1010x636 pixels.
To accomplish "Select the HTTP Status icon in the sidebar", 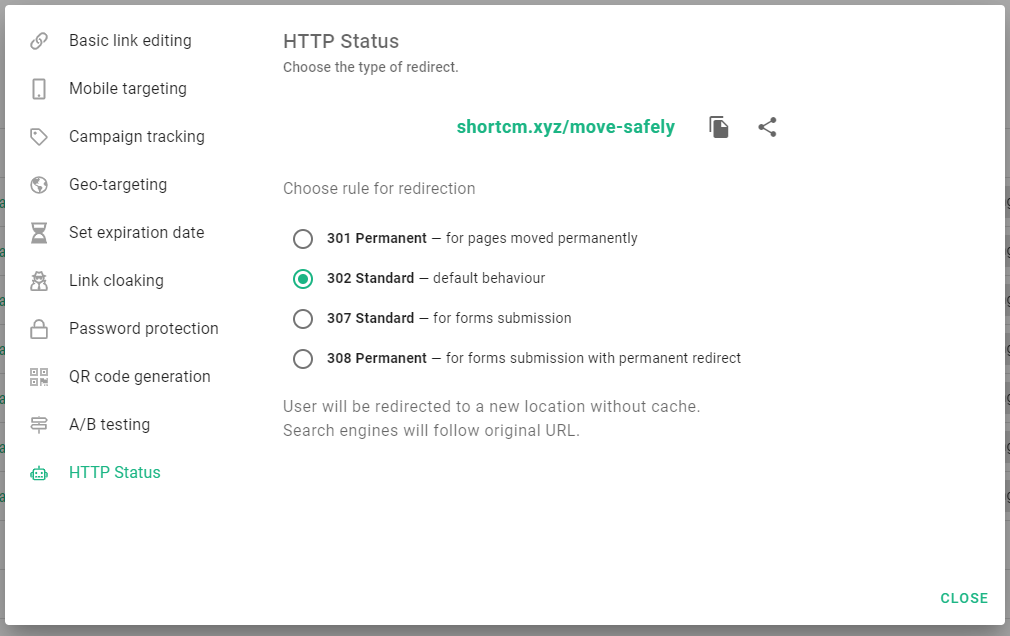I will (x=39, y=472).
